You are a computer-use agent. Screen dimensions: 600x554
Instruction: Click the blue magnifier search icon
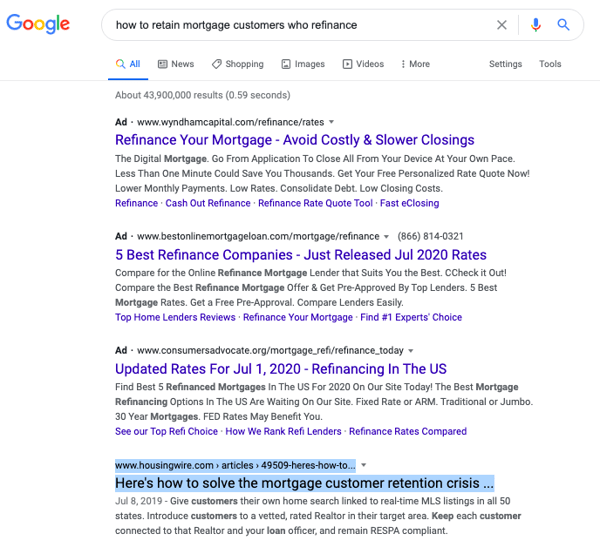click(x=563, y=25)
